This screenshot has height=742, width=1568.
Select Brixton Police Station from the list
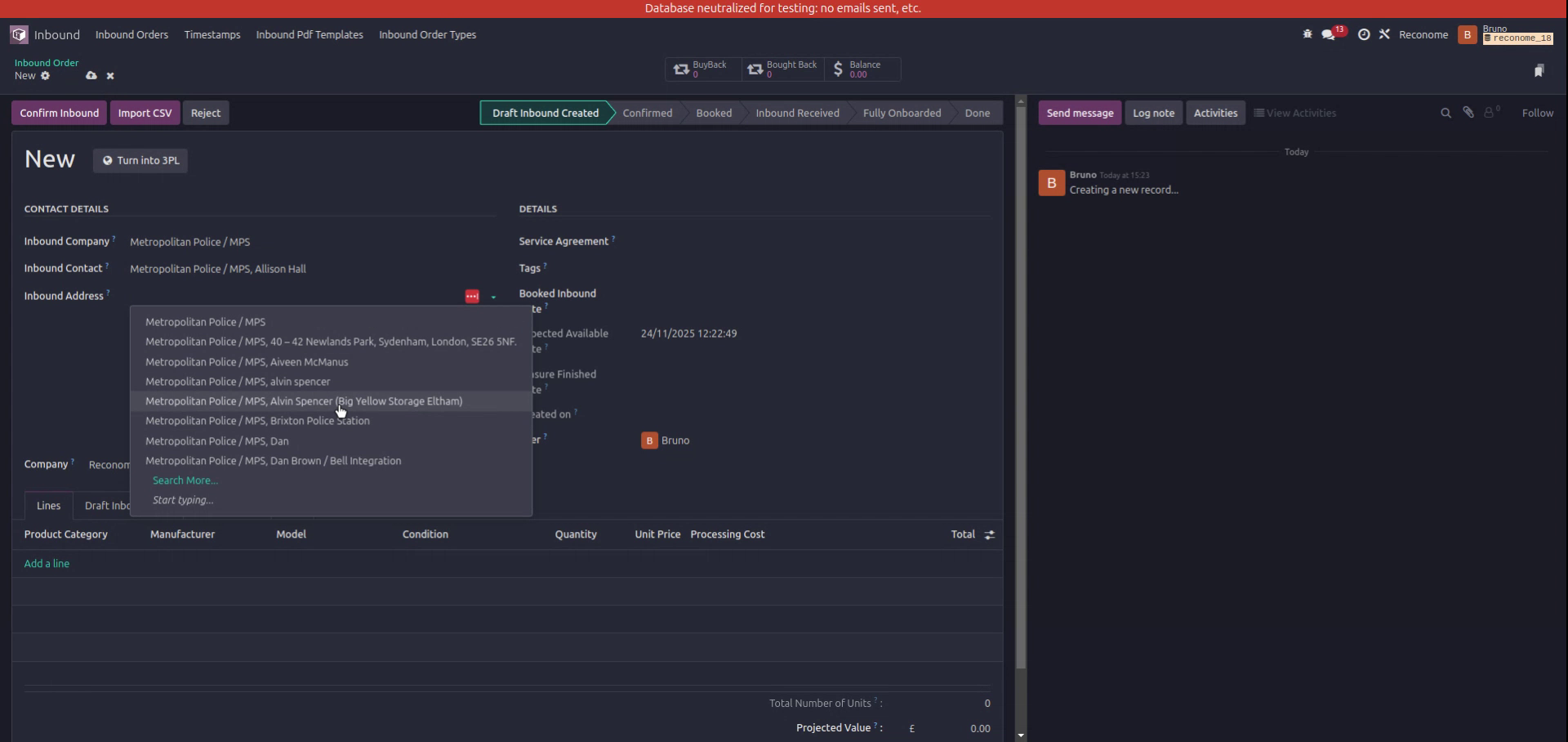coord(256,421)
